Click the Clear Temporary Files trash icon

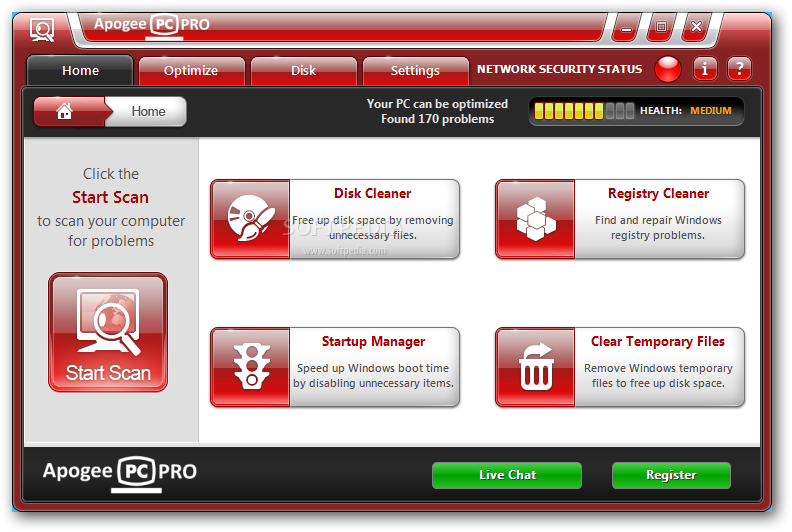click(535, 367)
